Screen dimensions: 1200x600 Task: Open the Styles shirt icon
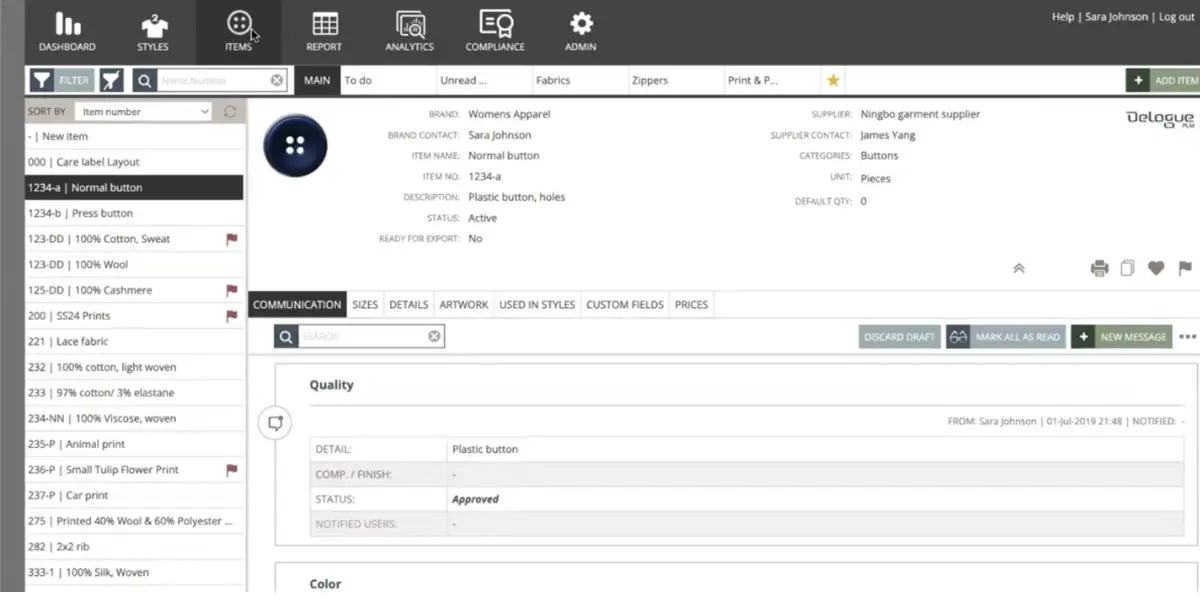coord(153,23)
